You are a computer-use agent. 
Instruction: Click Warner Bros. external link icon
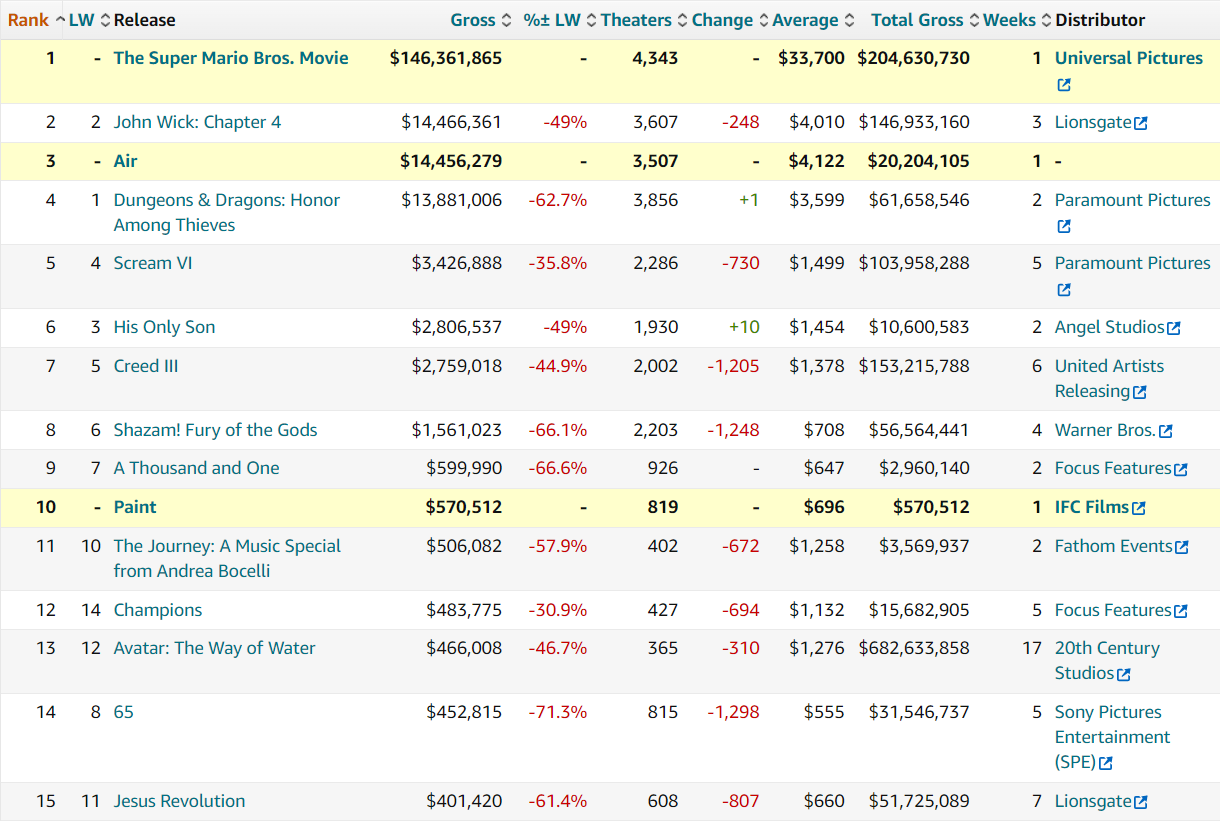(x=1166, y=432)
